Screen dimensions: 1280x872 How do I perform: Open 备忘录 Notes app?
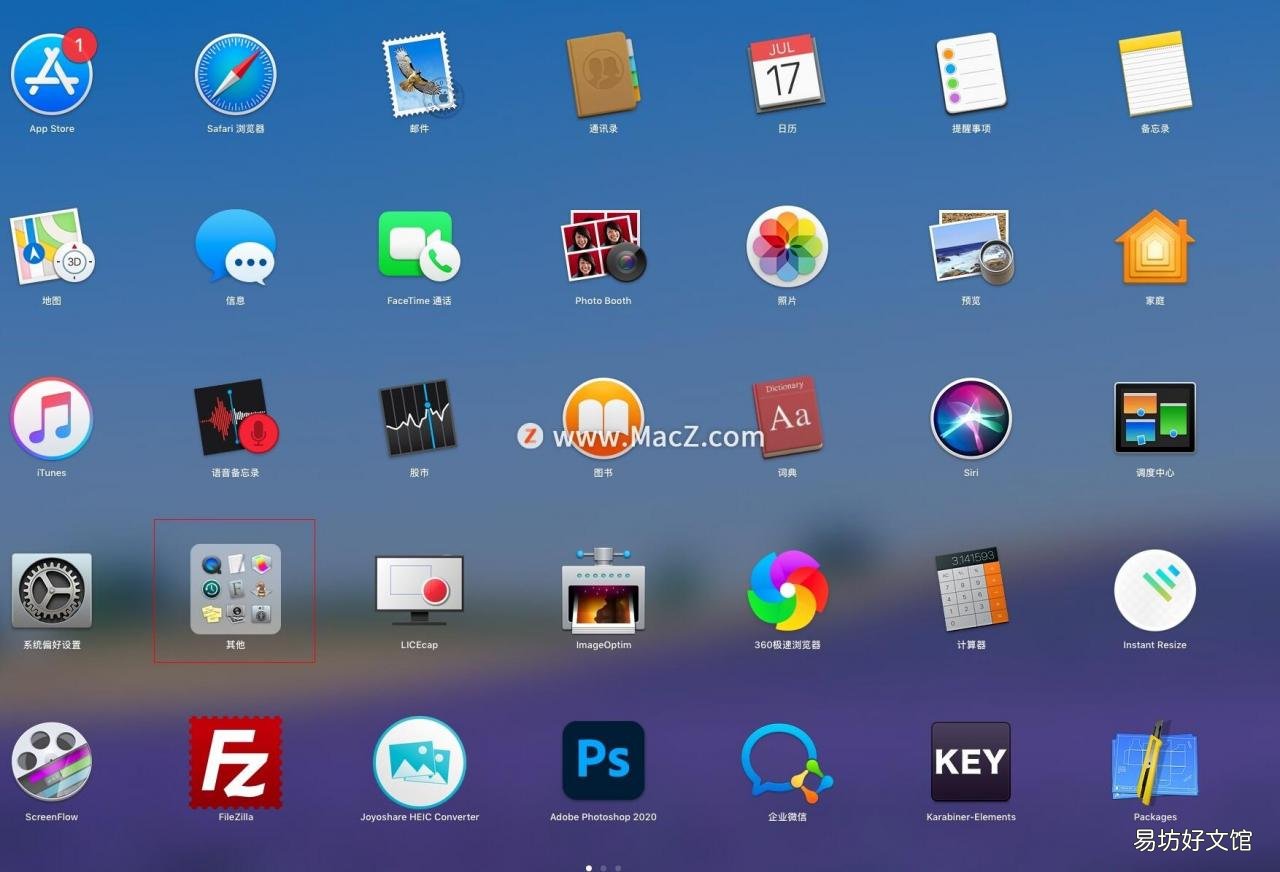click(x=1155, y=74)
